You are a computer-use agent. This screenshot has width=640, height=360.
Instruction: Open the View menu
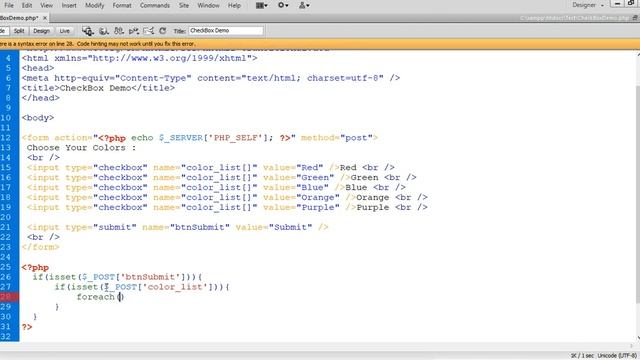47,5
